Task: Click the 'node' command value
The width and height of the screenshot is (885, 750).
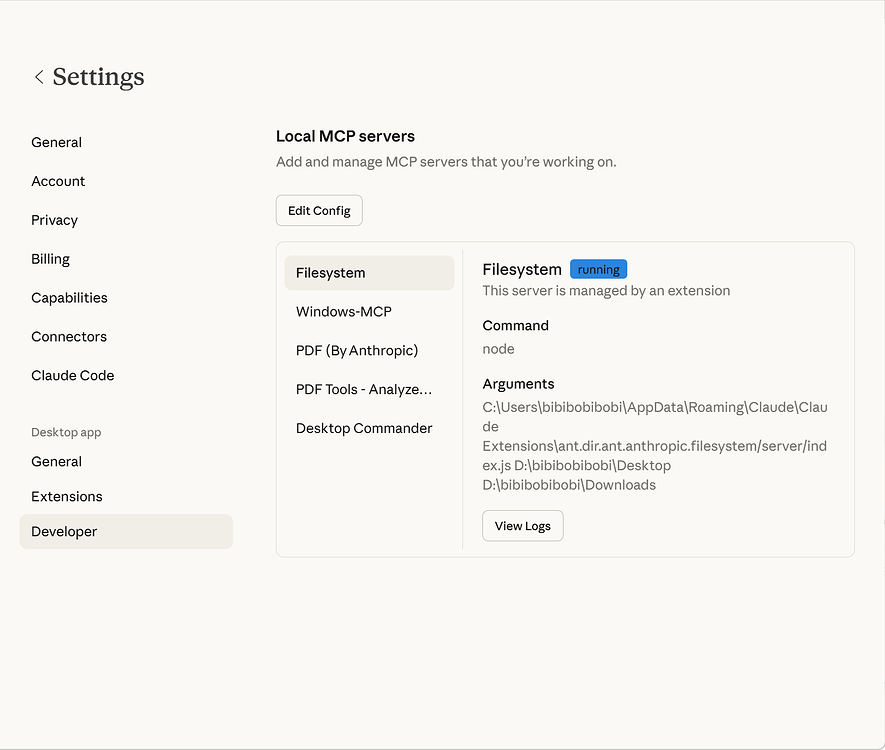Action: pyautogui.click(x=498, y=349)
